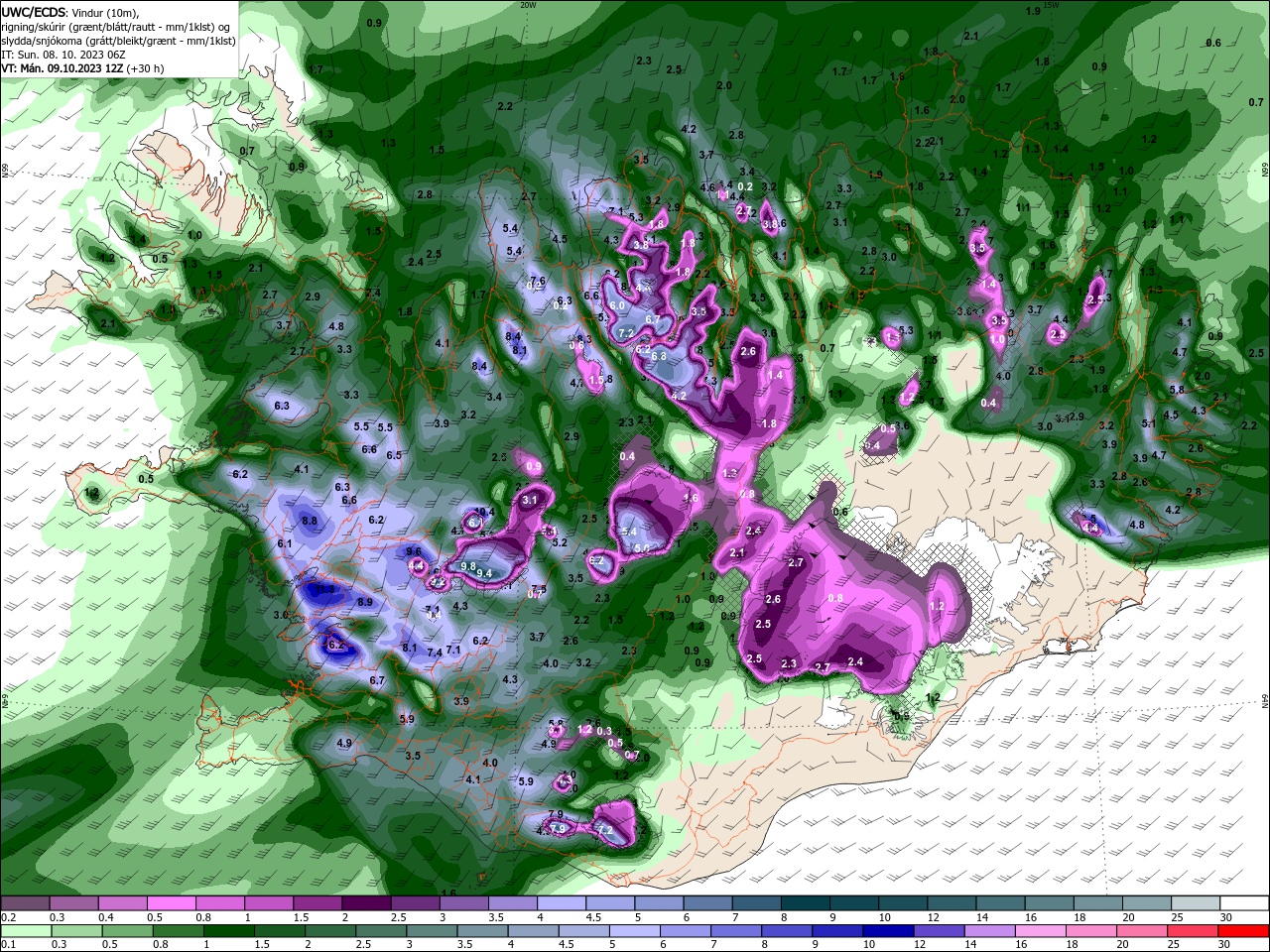The image size is (1270, 952).
Task: Pick the white top-row swatch labeled 30
Action: click(x=1245, y=903)
